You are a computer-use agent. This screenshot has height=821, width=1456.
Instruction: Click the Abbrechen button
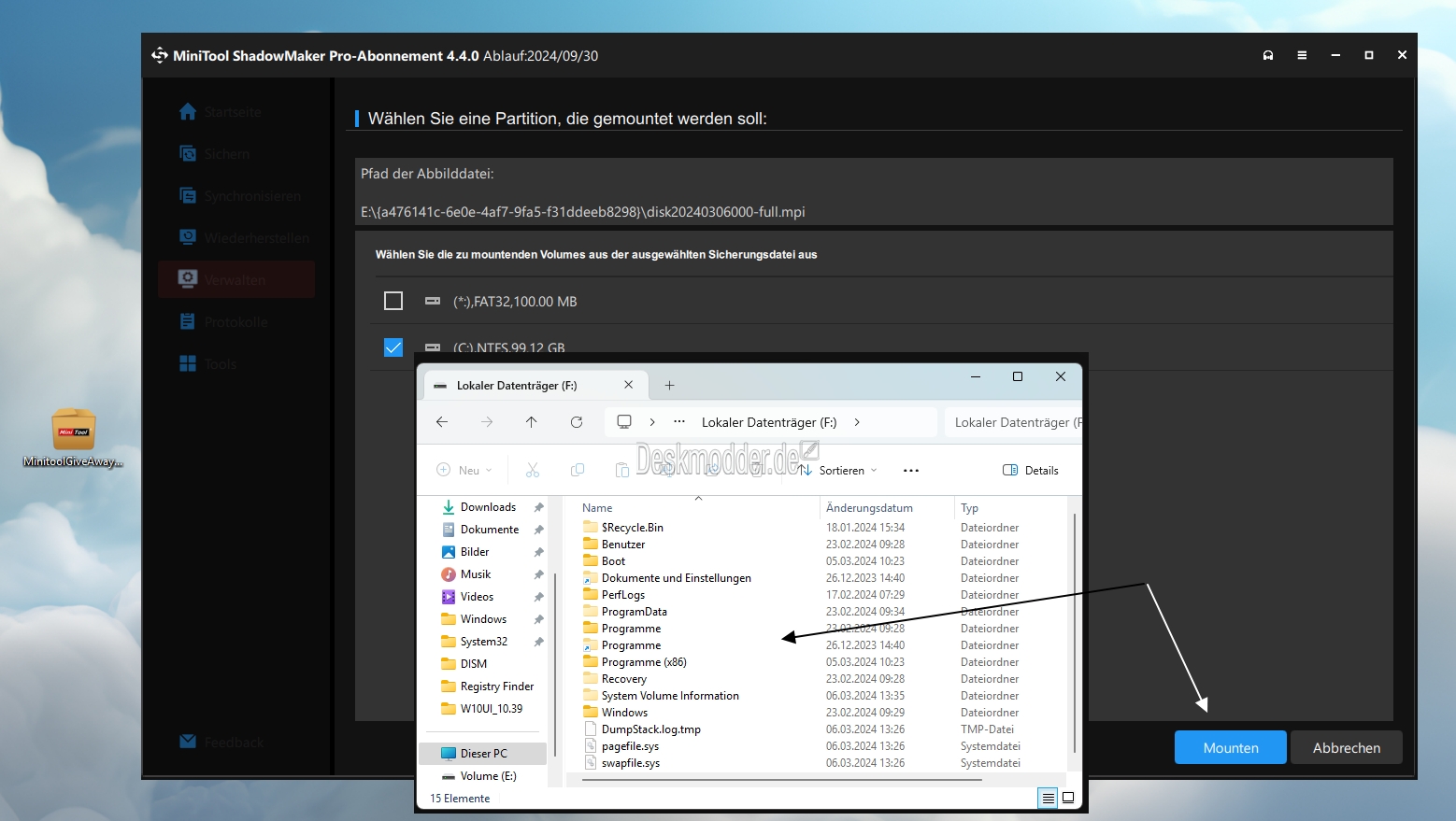tap(1347, 747)
